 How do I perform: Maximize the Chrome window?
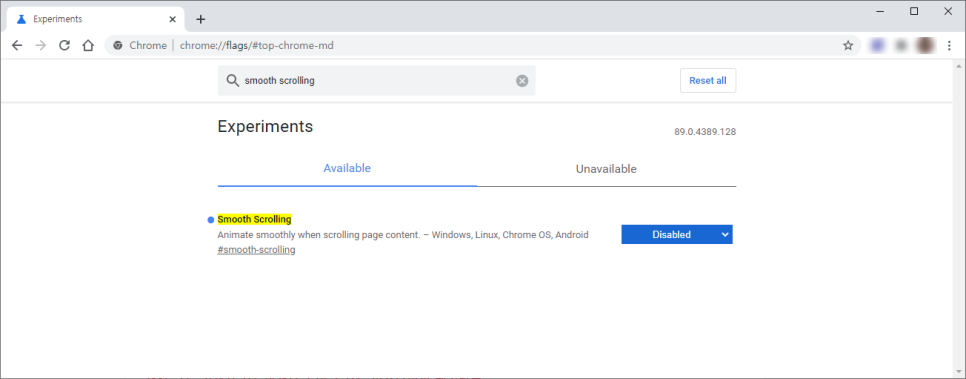click(x=914, y=11)
